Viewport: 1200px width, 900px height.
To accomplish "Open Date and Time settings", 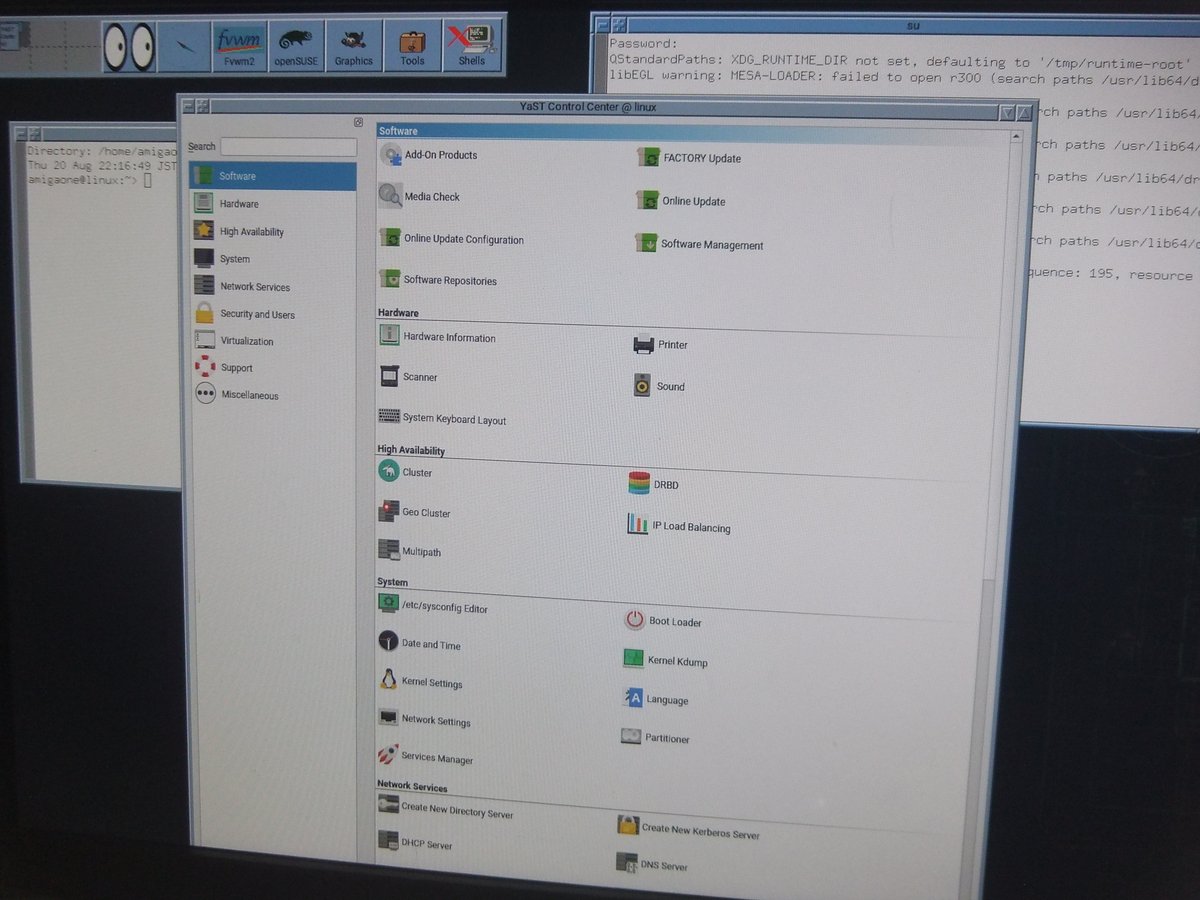I will tap(419, 644).
